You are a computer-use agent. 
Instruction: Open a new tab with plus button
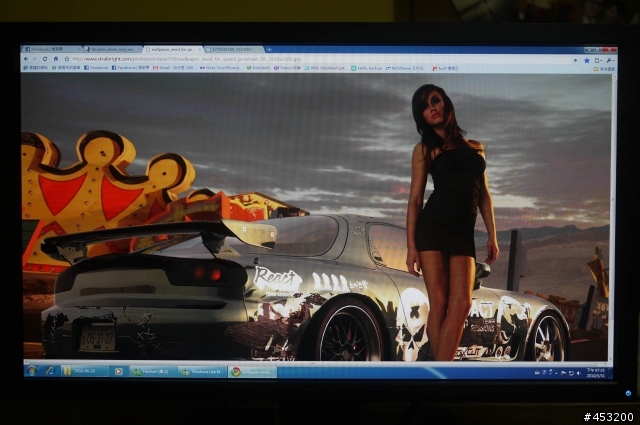[269, 49]
